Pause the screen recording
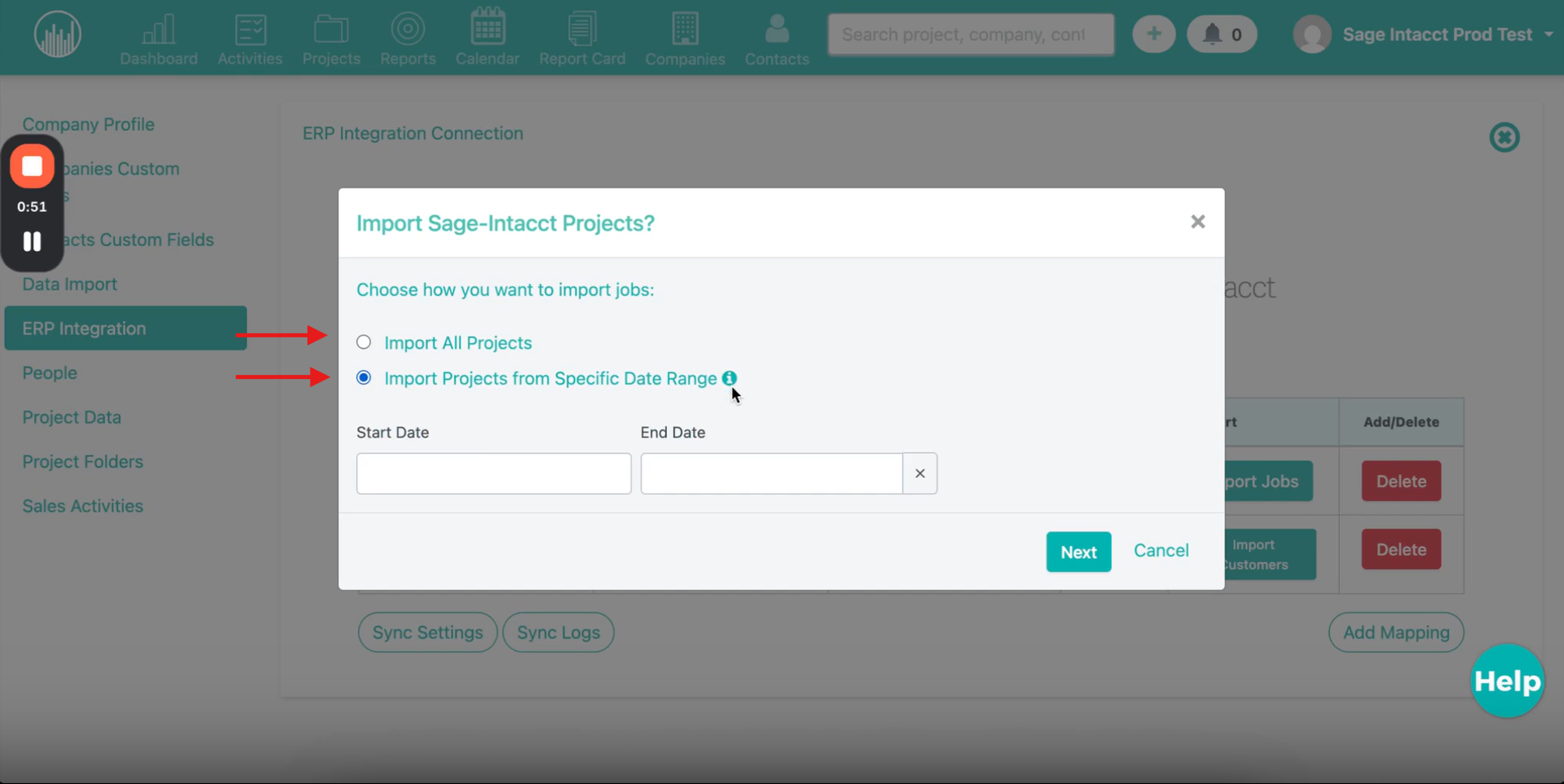1564x784 pixels. (32, 241)
